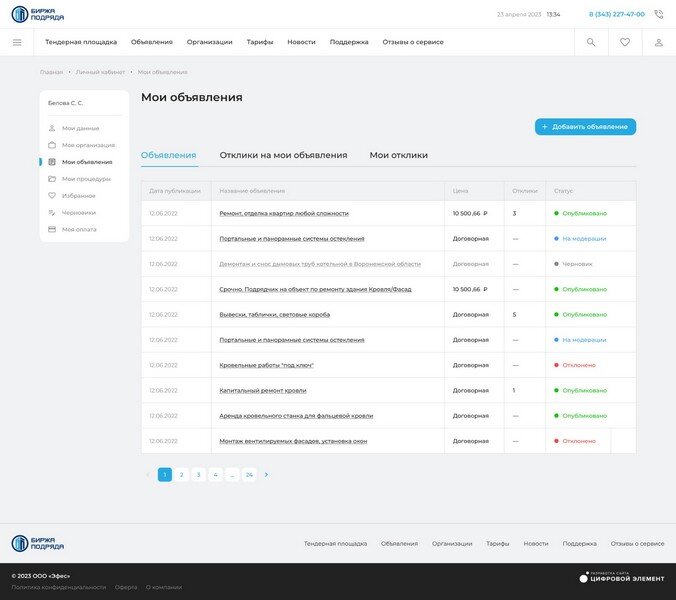Open Отзывы о сервисе in top menu
The image size is (676, 600).
[x=413, y=42]
